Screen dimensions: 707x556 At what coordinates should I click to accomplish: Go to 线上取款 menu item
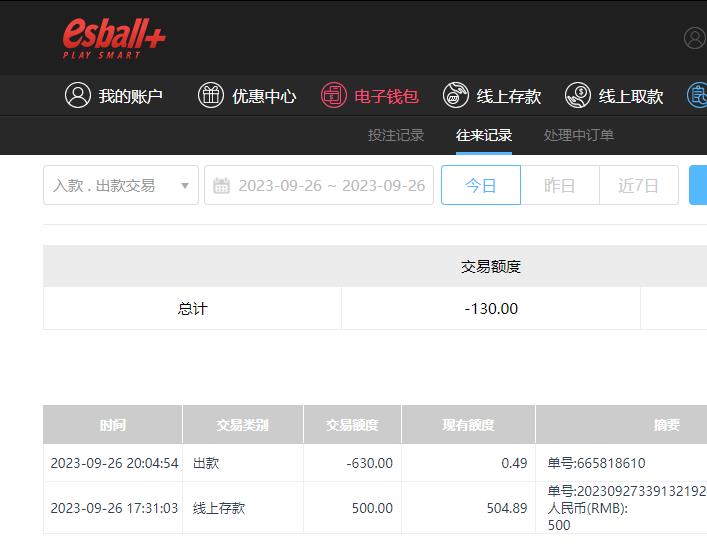pos(614,96)
